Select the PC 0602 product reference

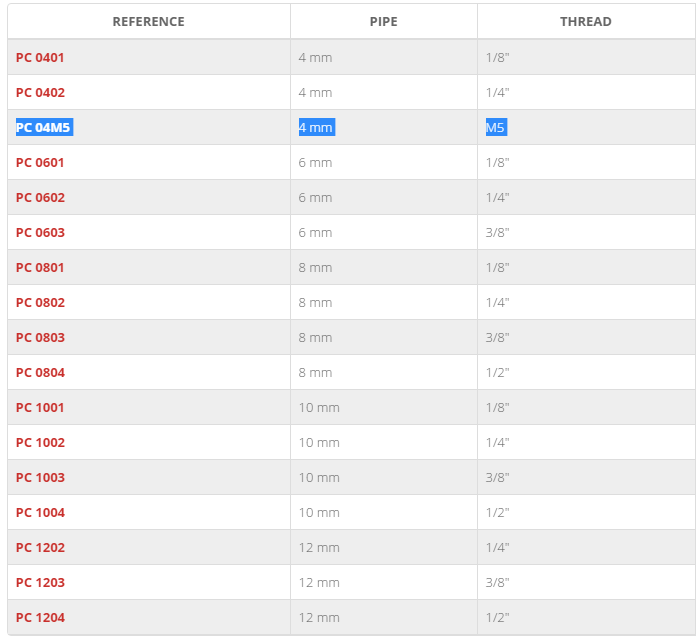click(40, 198)
